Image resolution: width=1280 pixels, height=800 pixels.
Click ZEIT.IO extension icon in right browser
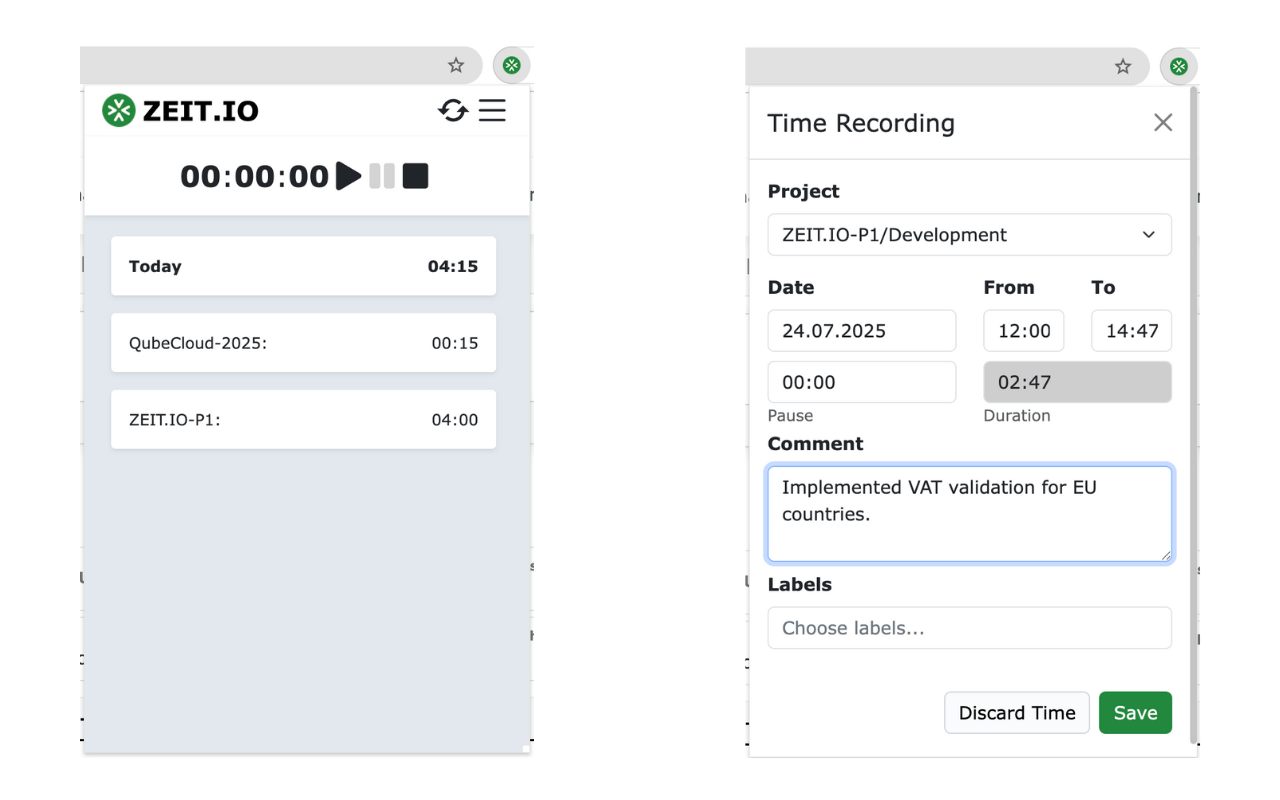coord(1179,66)
